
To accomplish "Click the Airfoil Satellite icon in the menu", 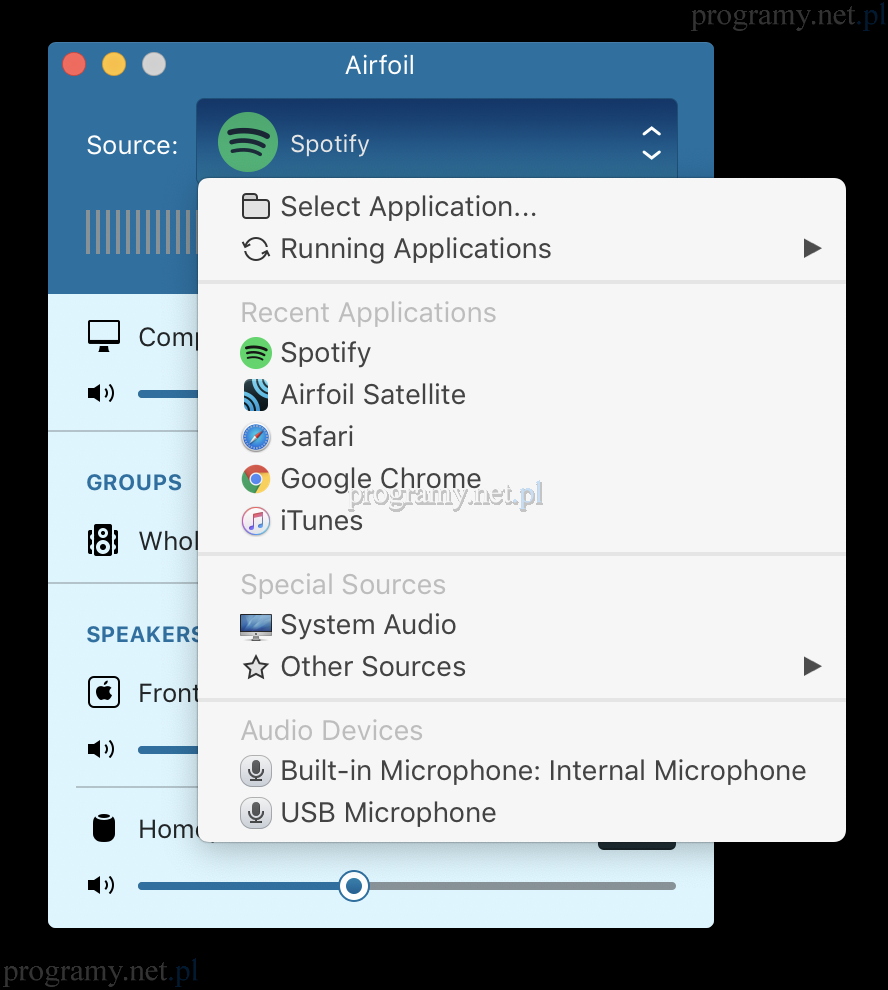I will pyautogui.click(x=256, y=395).
